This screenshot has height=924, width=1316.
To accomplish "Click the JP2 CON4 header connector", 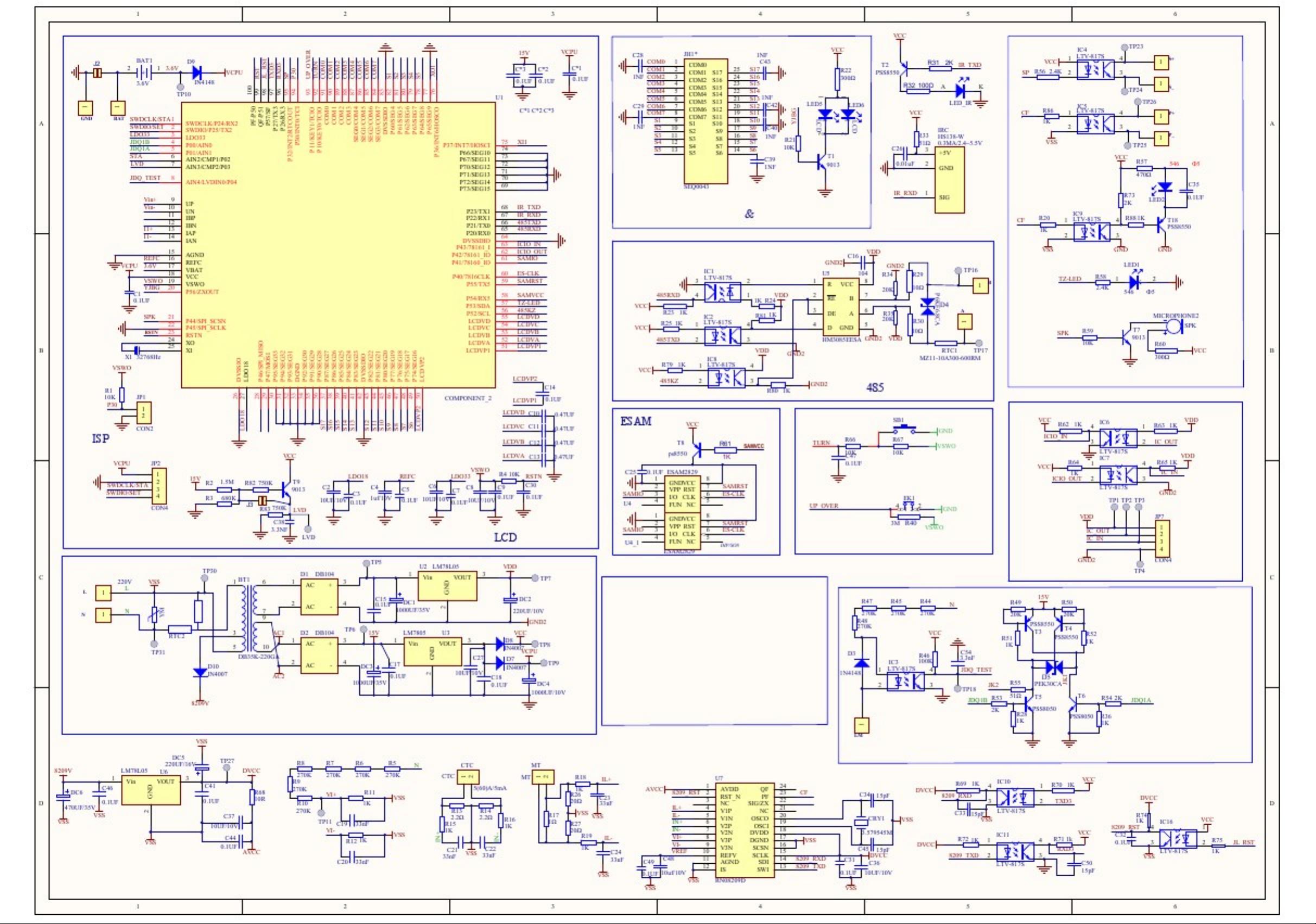I will click(160, 485).
